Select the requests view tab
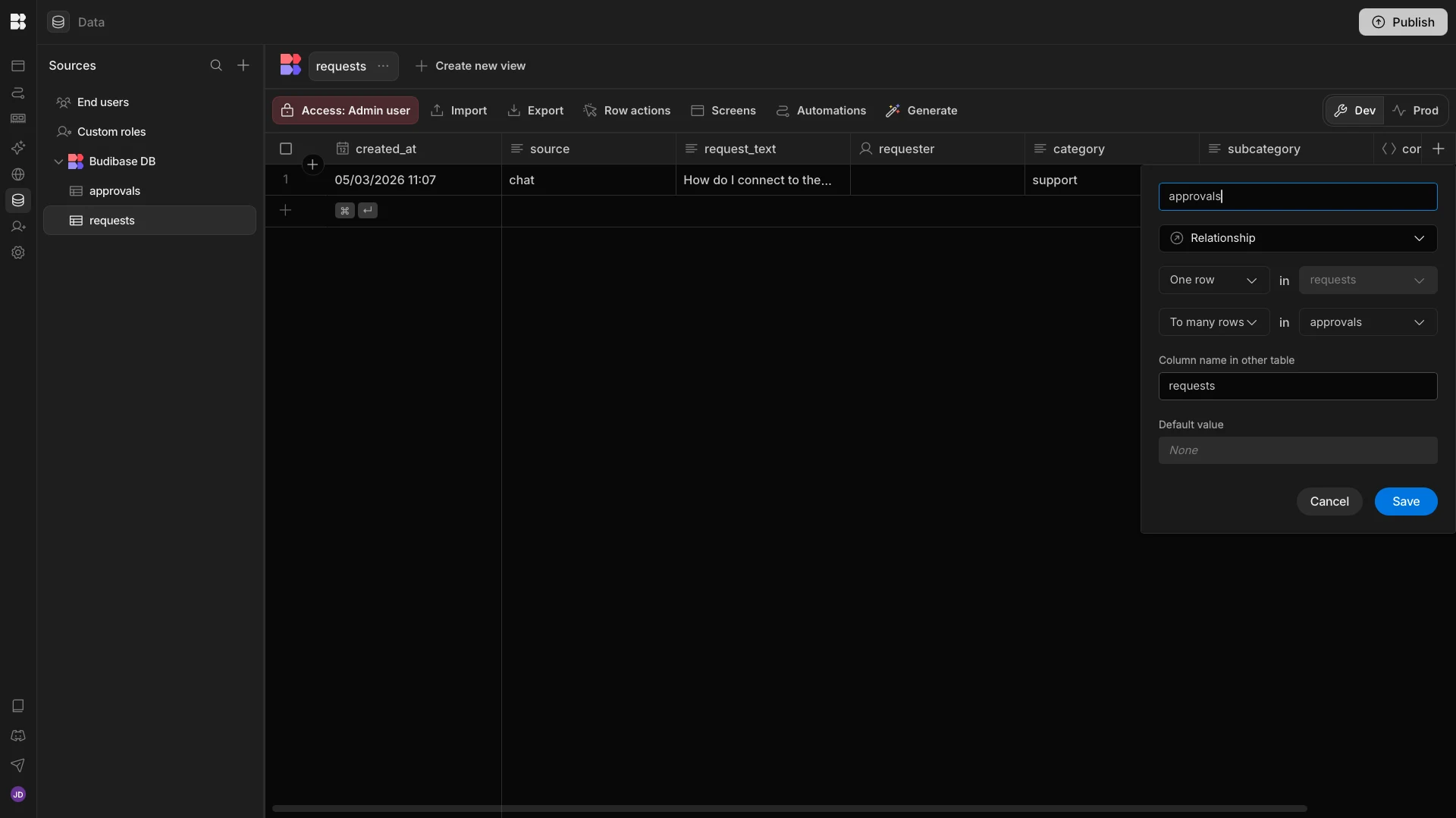 click(341, 66)
